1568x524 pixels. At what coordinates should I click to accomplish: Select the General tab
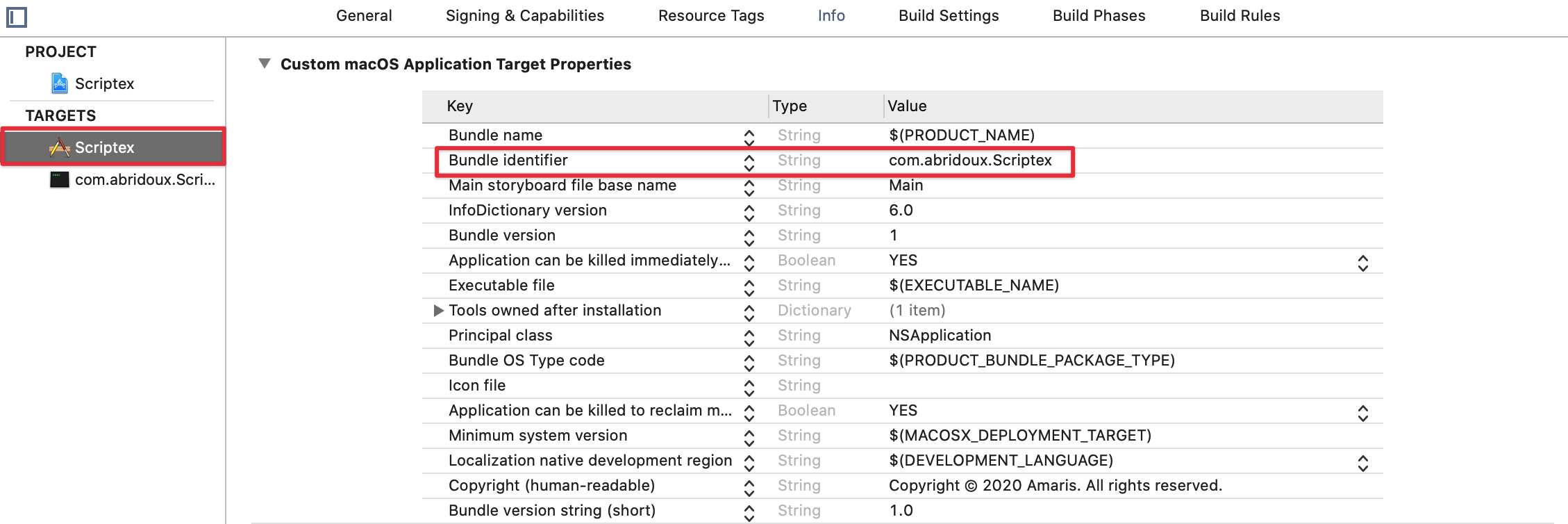[x=364, y=16]
